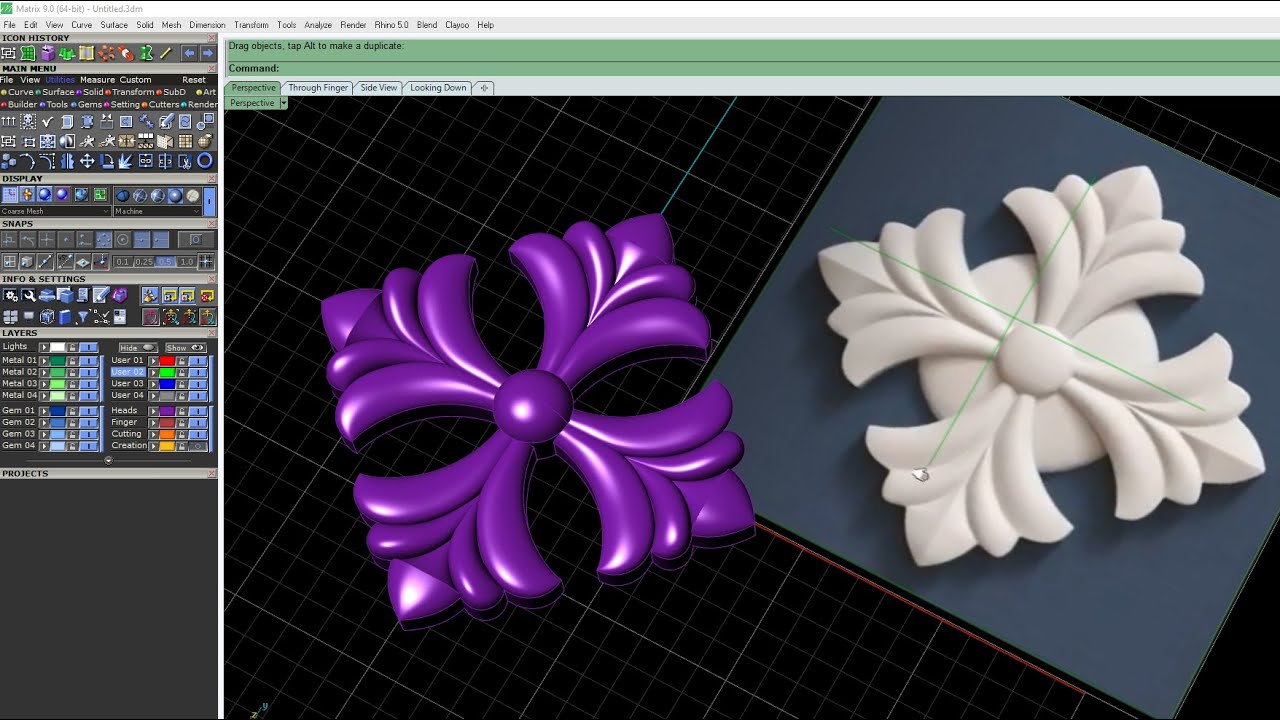Click the wrench icon in Info & Settings
Image resolution: width=1280 pixels, height=720 pixels.
[28, 295]
